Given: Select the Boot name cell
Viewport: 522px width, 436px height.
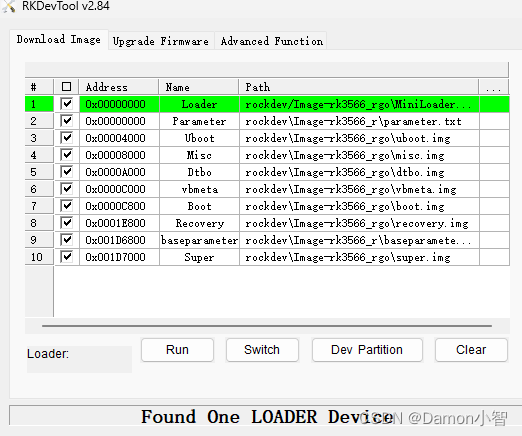Looking at the screenshot, I should (199, 206).
